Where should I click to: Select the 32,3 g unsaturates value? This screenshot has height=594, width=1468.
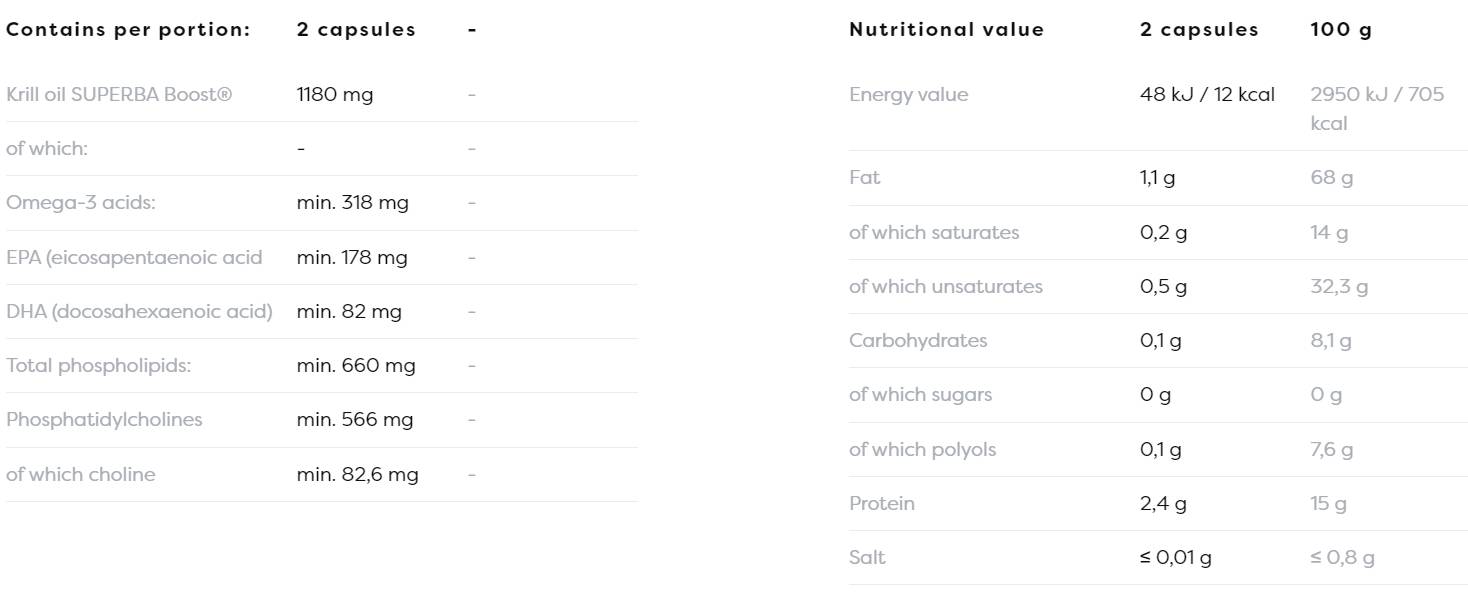point(1339,286)
